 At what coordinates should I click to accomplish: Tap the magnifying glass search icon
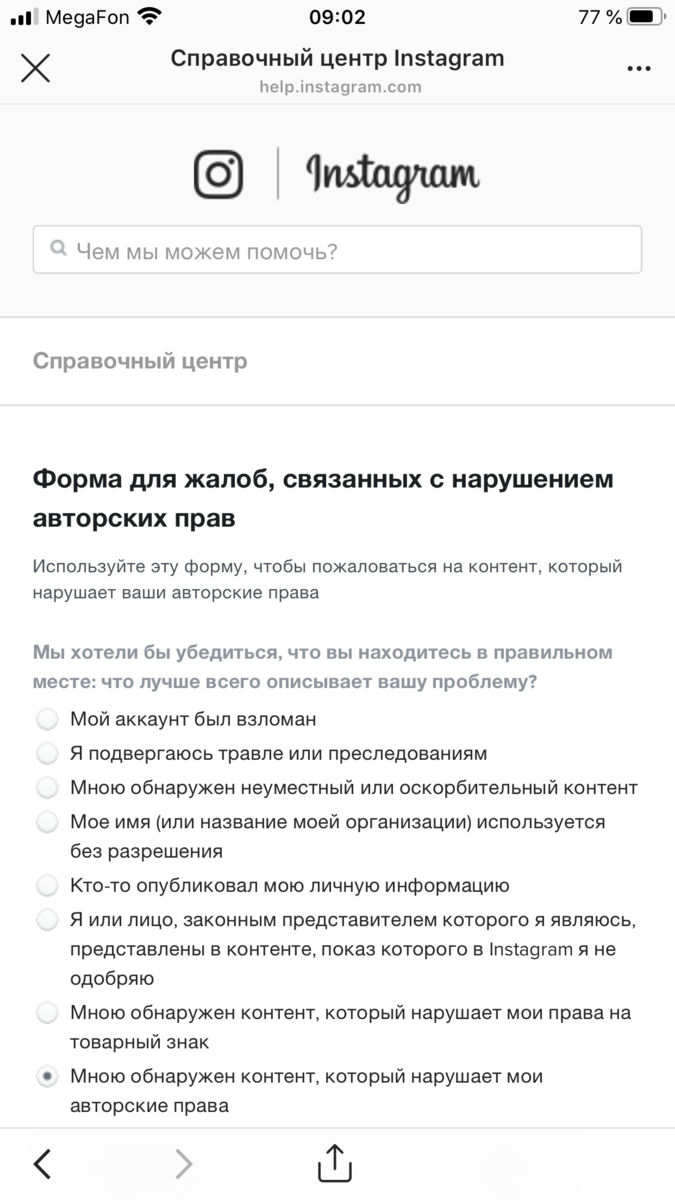[x=58, y=249]
